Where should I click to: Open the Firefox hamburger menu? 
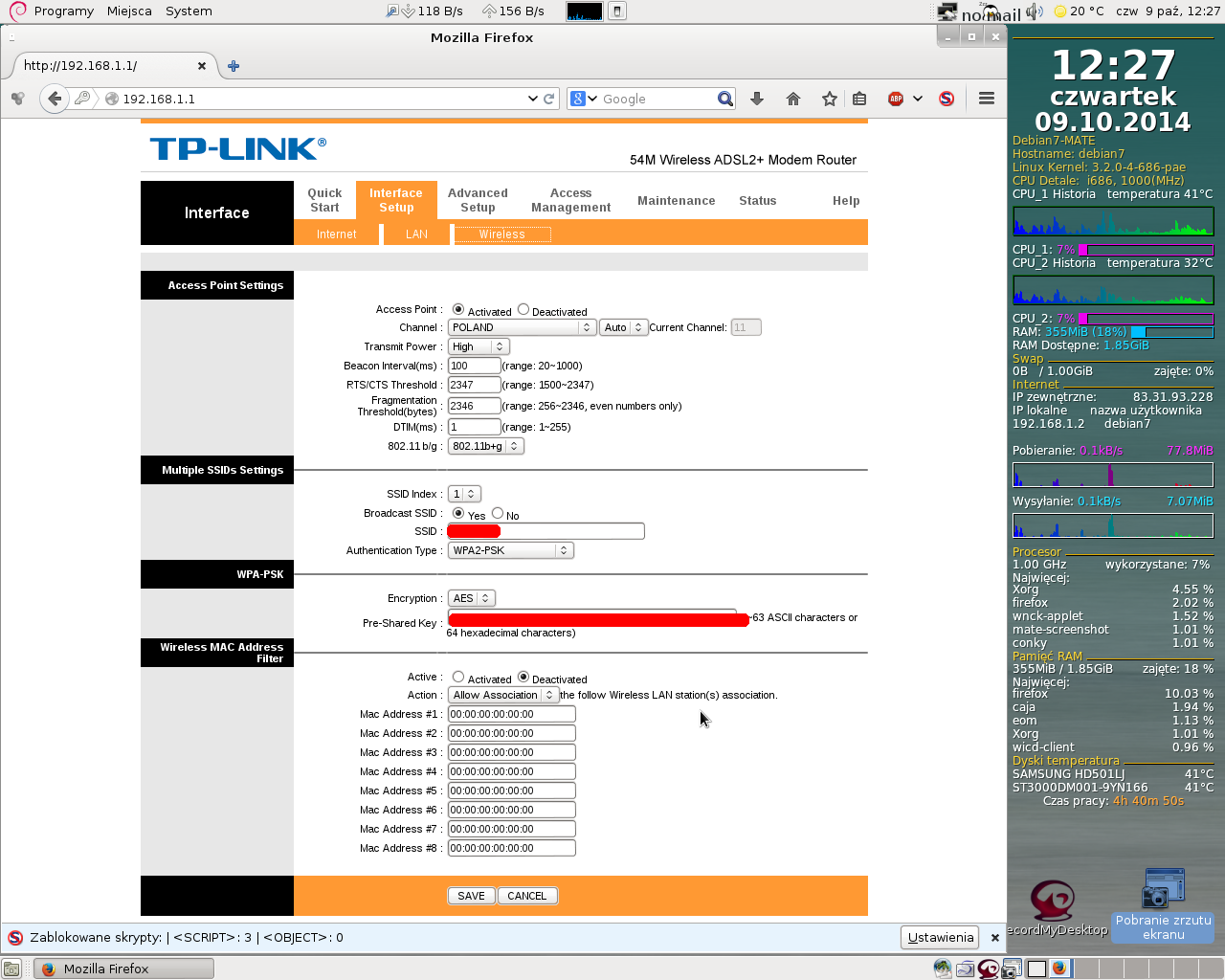click(987, 99)
